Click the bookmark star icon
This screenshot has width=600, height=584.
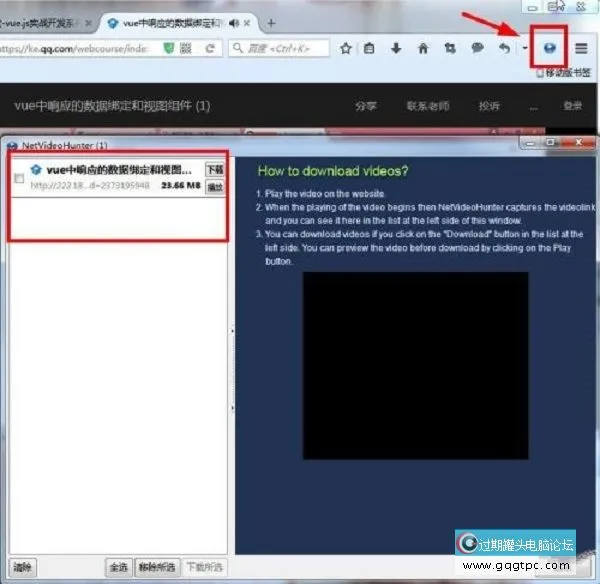coord(345,48)
